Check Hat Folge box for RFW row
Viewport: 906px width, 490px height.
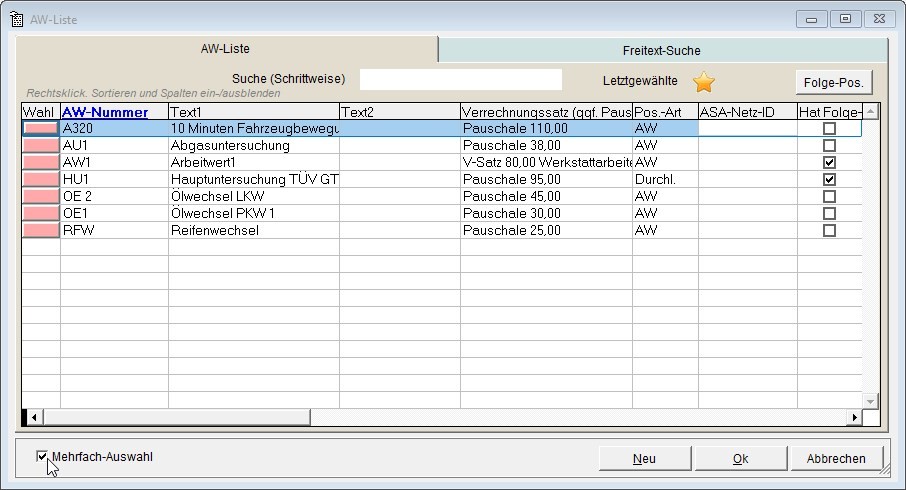829,231
